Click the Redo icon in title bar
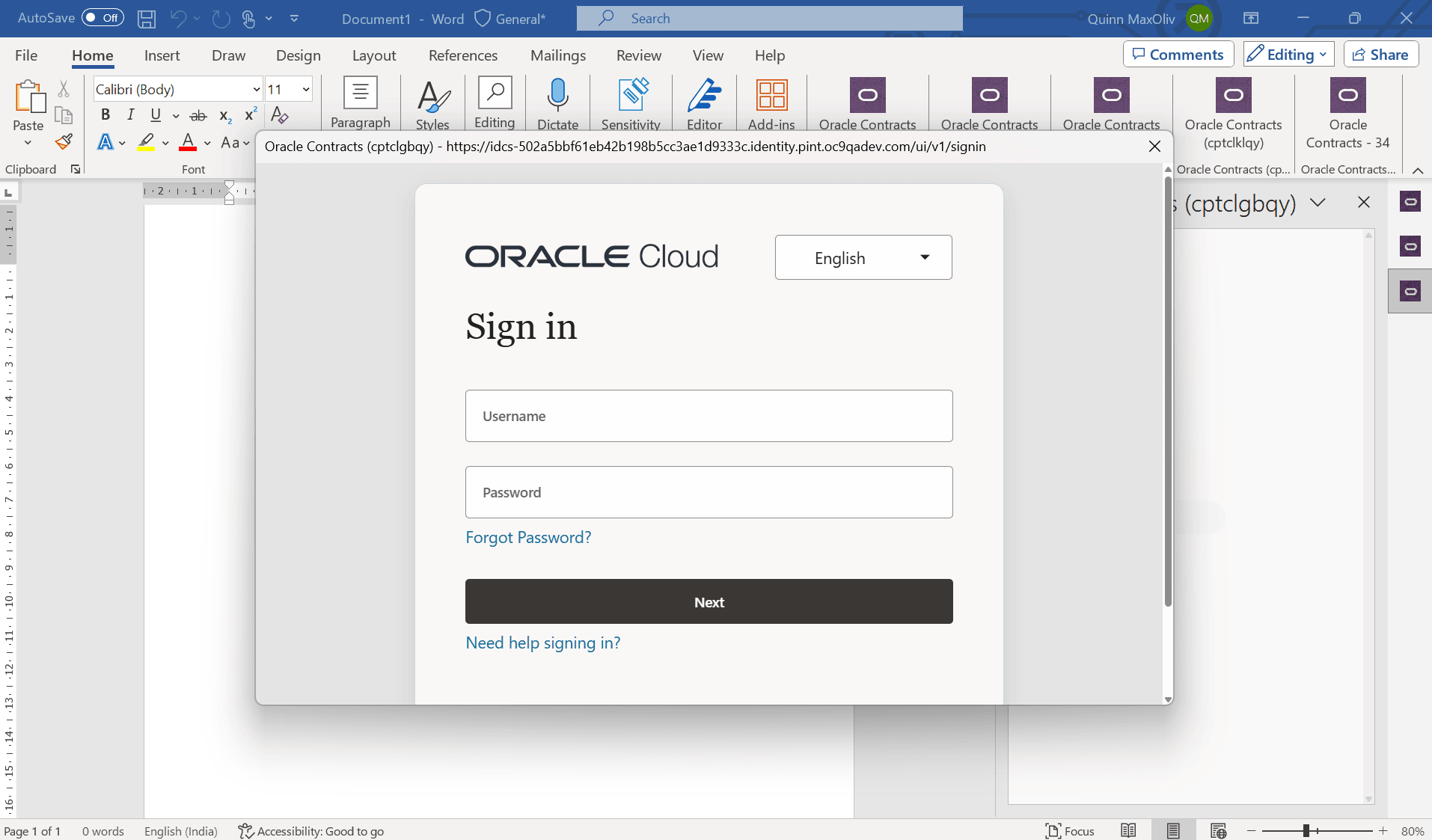This screenshot has height=840, width=1432. point(221,19)
